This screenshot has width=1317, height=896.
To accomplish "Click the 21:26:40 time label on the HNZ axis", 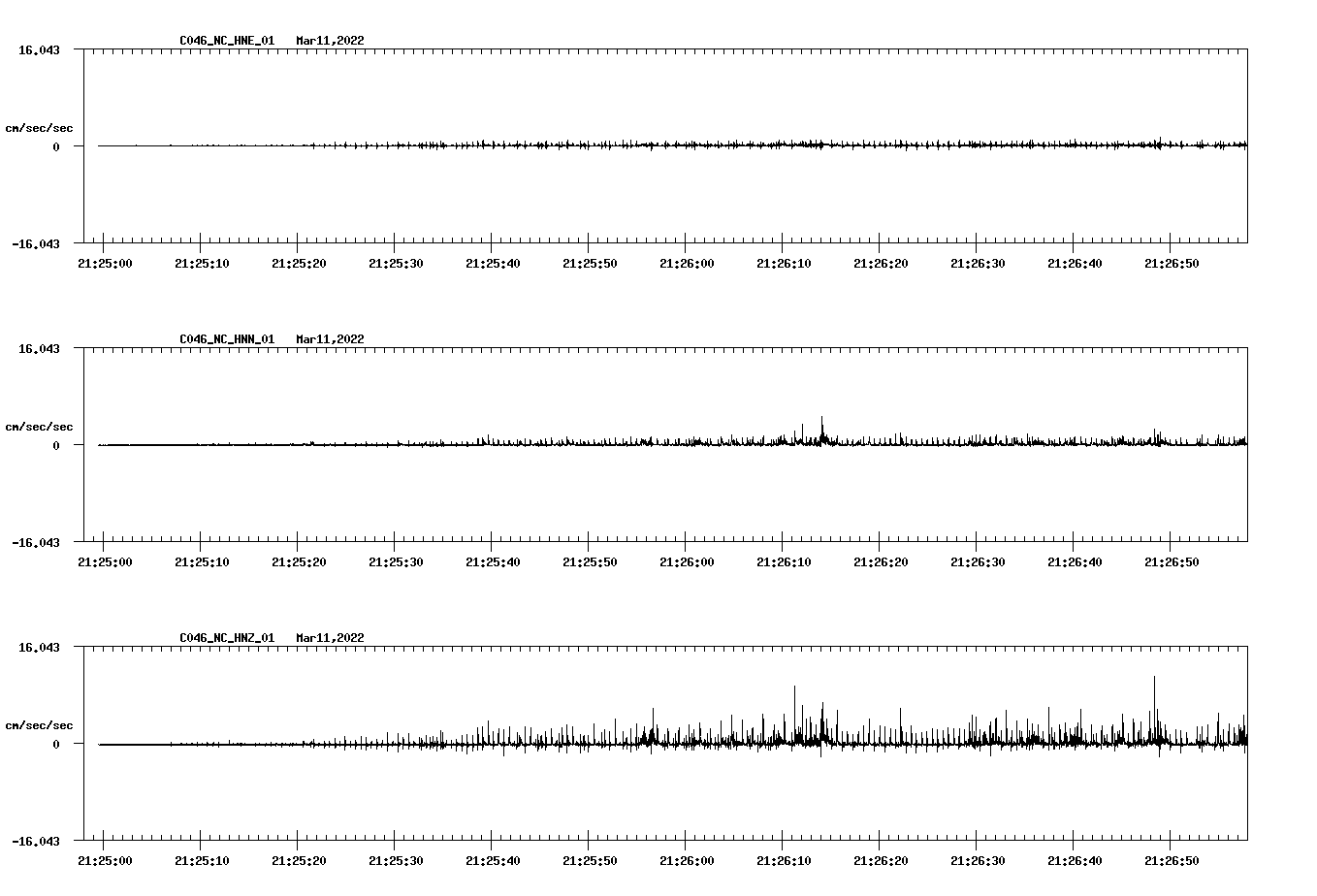I will pyautogui.click(x=1075, y=861).
